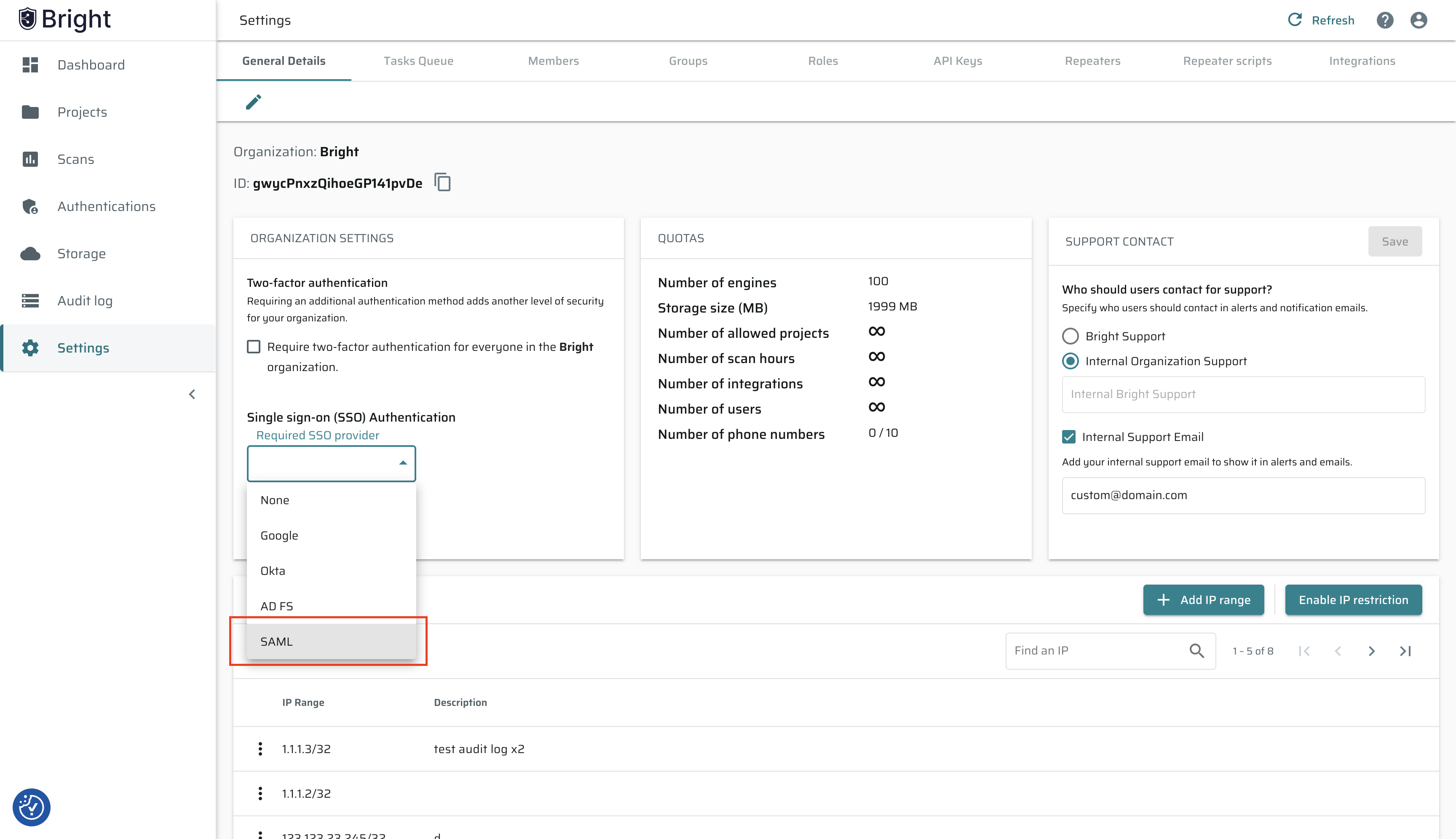Click the IP Range column header
Image resolution: width=1456 pixels, height=839 pixels.
coord(303,703)
